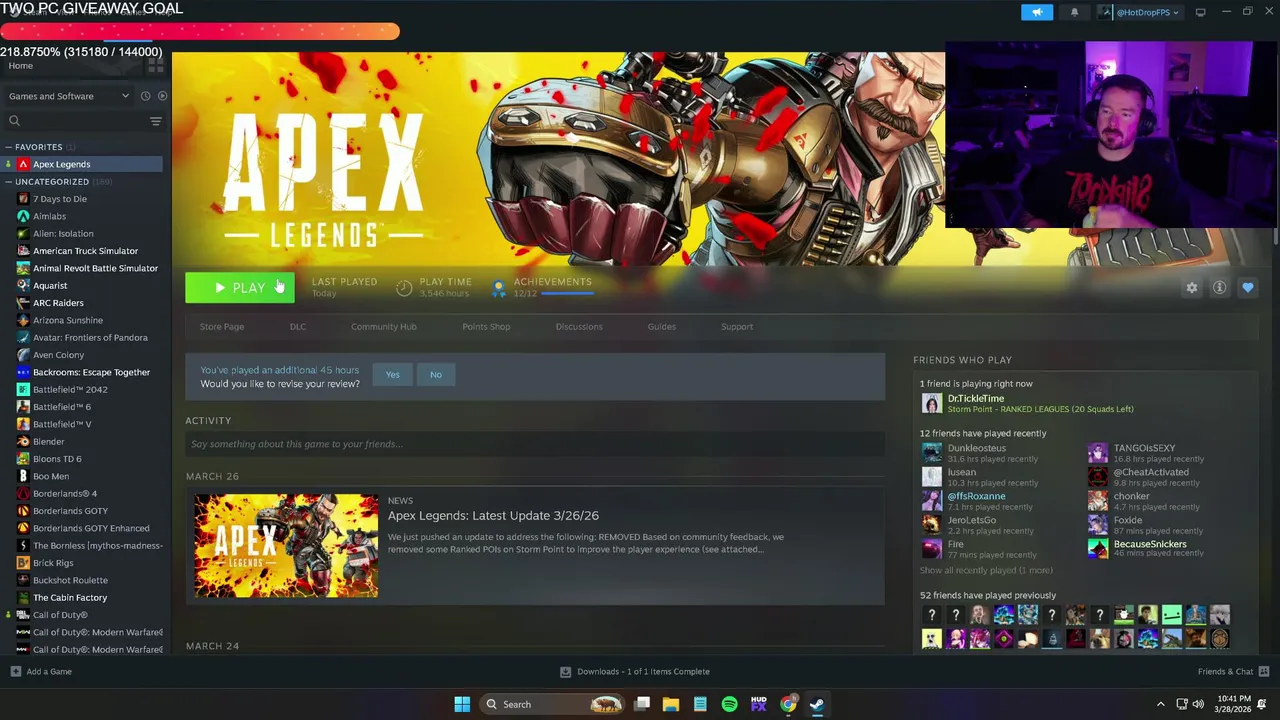Select American Truck Simulator entry
1280x720 pixels.
85,251
